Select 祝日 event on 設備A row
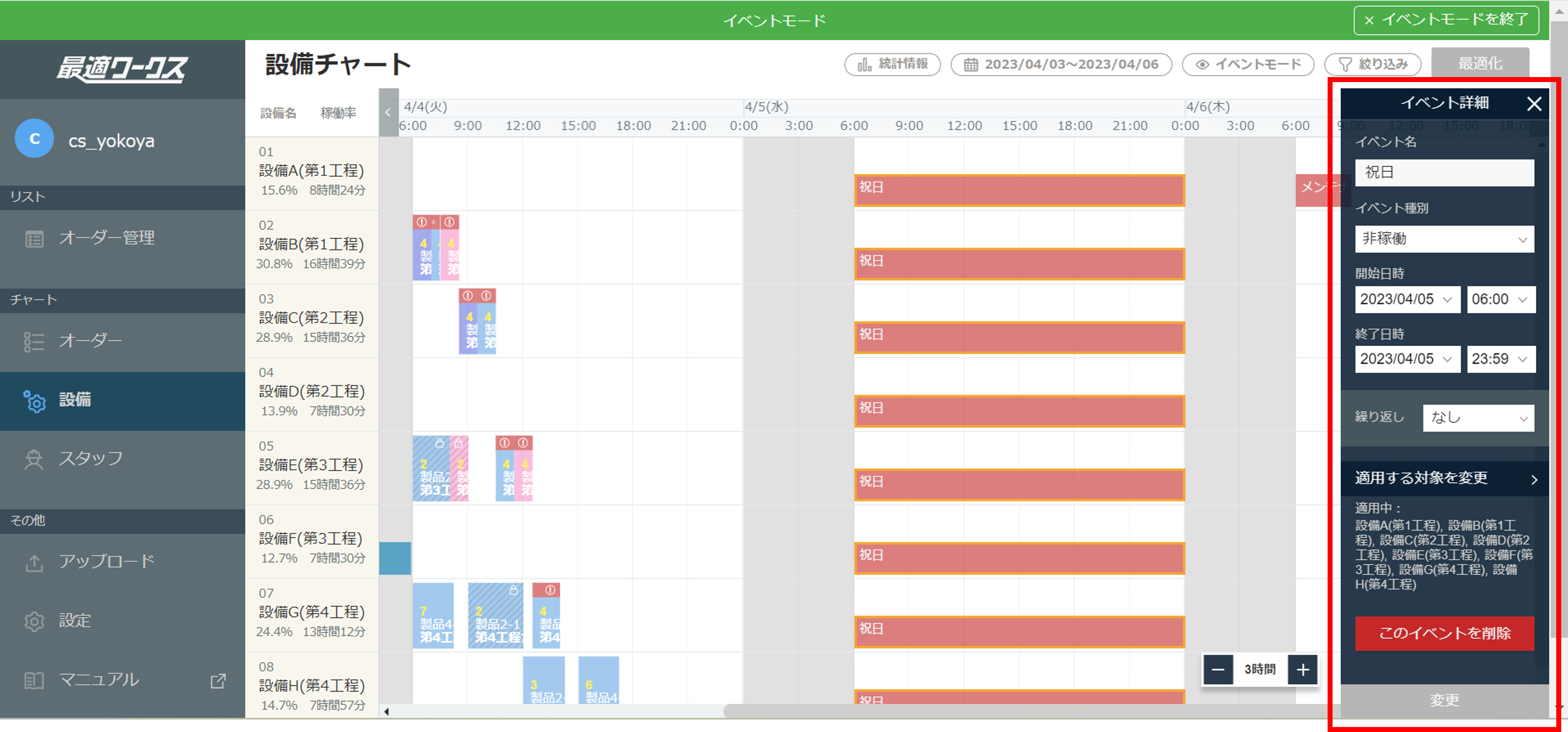Viewport: 1568px width, 732px height. [1019, 190]
